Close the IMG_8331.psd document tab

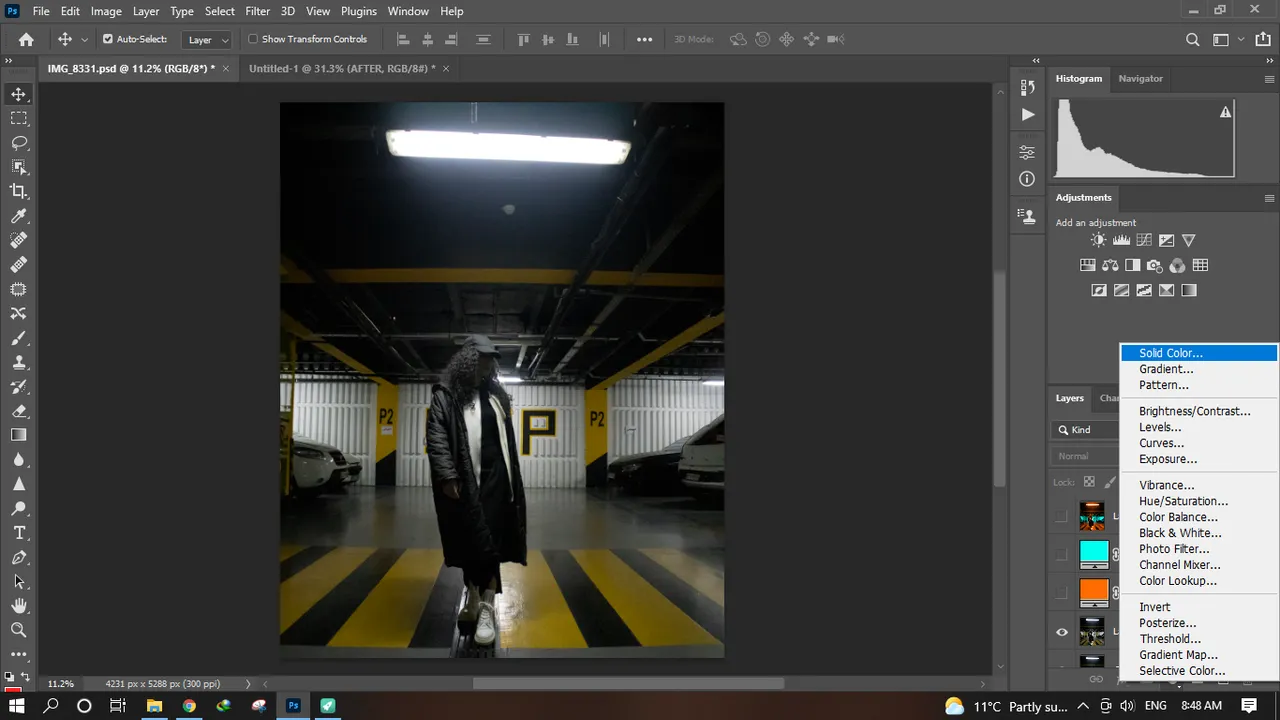pyautogui.click(x=226, y=68)
